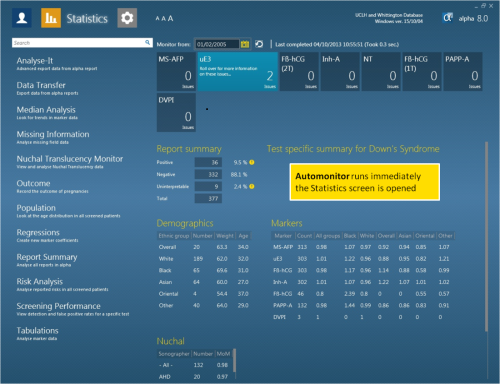The width and height of the screenshot is (500, 384).
Task: Open Regressions menu item
Action: coord(47,236)
